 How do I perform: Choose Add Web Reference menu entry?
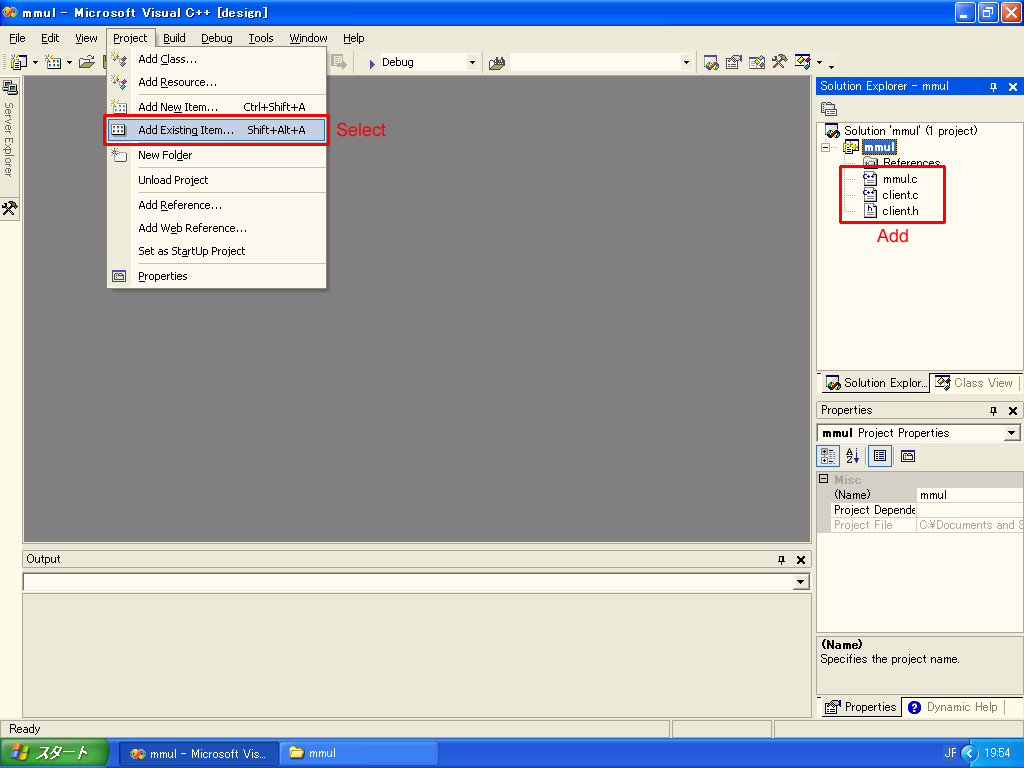(x=217, y=229)
